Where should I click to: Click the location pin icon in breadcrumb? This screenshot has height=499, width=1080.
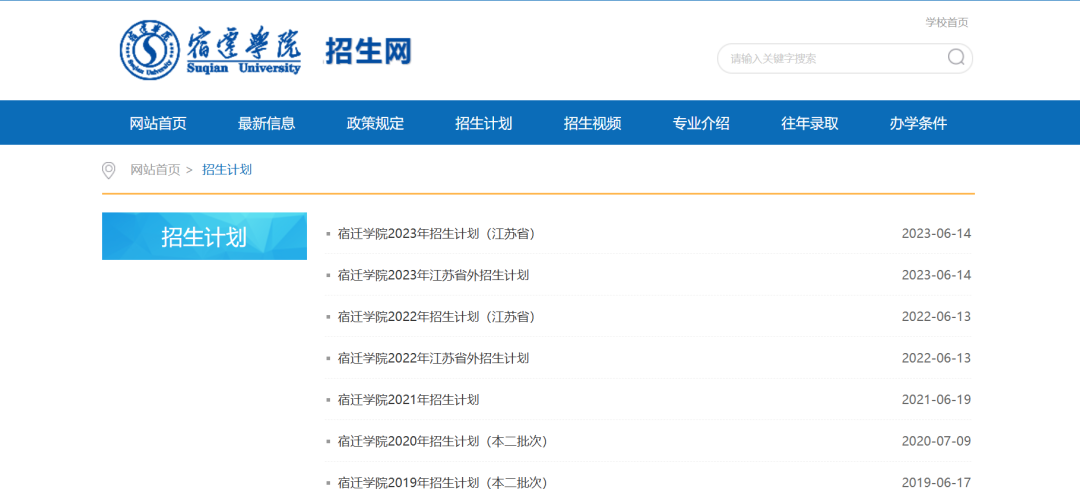click(108, 170)
